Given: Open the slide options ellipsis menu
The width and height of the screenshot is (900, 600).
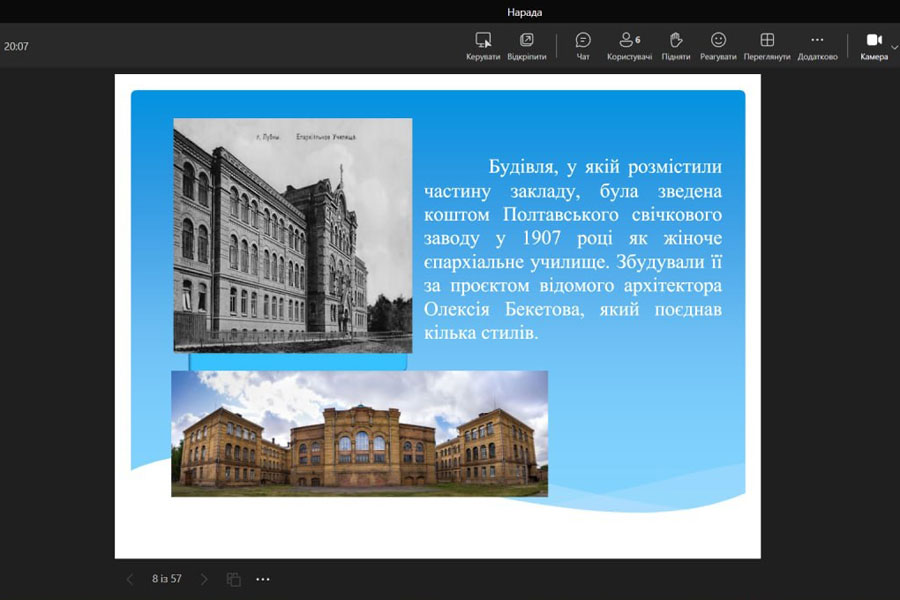Looking at the screenshot, I should pos(263,579).
